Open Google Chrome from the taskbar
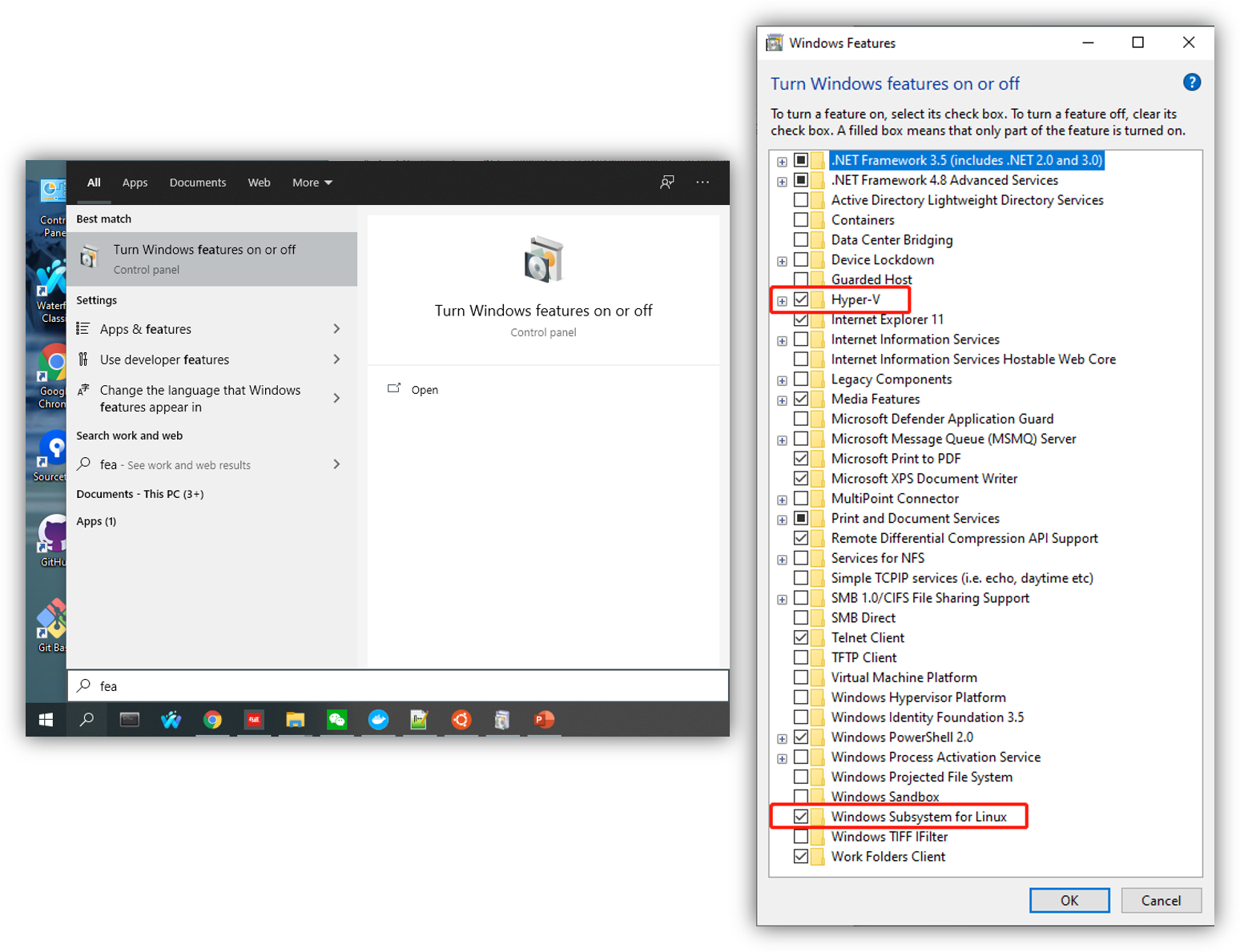The height and width of the screenshot is (952, 1240). pyautogui.click(x=212, y=720)
